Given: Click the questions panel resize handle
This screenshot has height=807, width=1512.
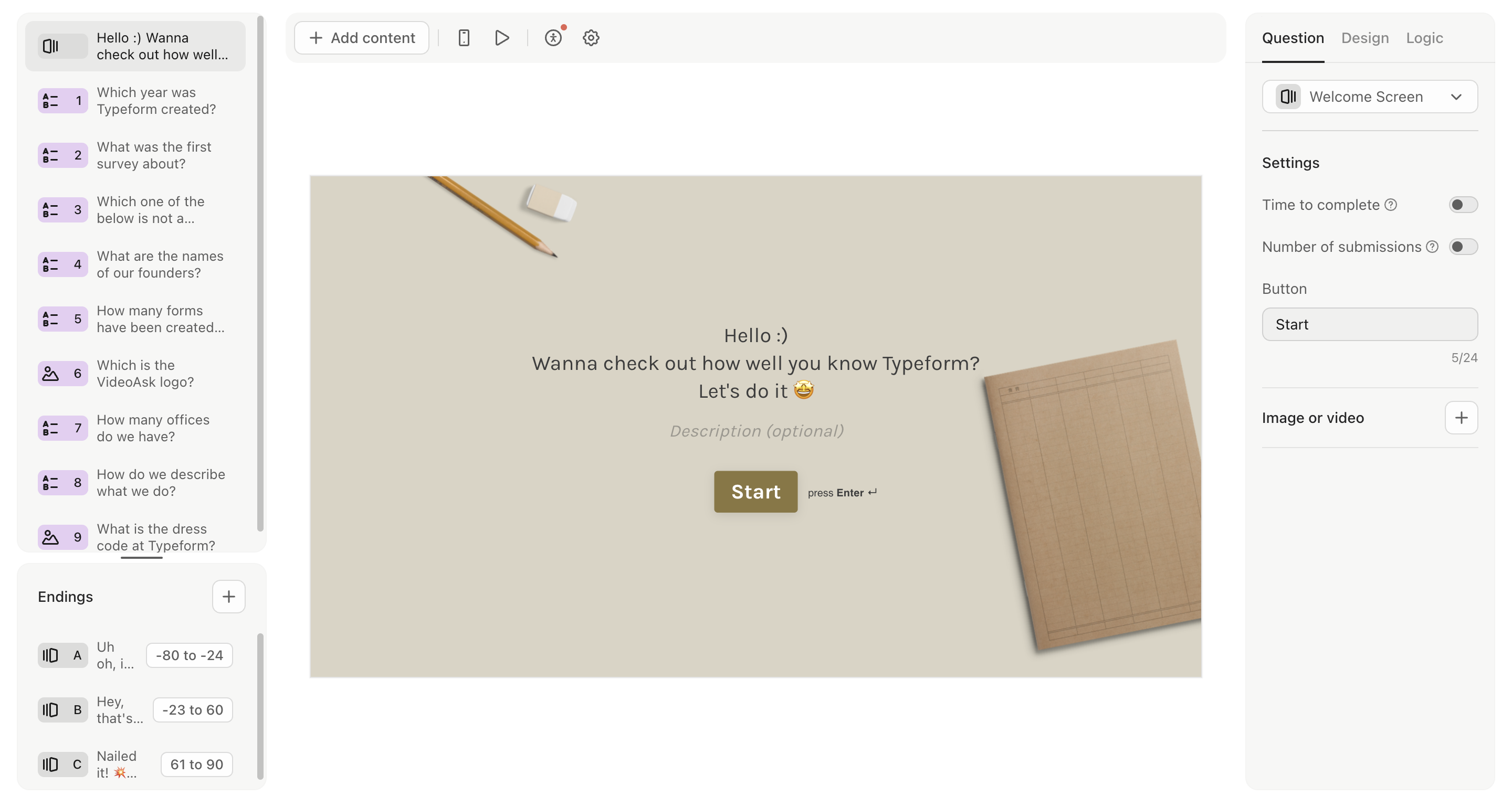Looking at the screenshot, I should coord(141,558).
